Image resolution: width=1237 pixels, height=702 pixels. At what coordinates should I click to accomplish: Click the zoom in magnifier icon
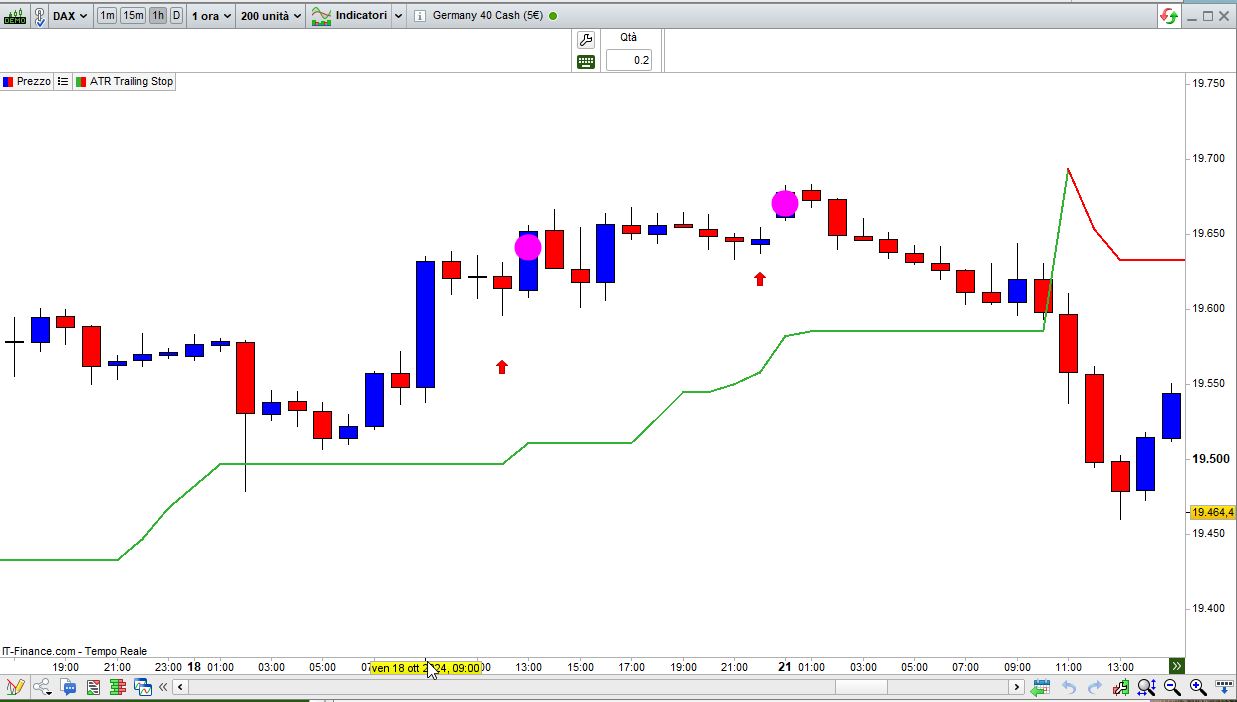pyautogui.click(x=1198, y=687)
